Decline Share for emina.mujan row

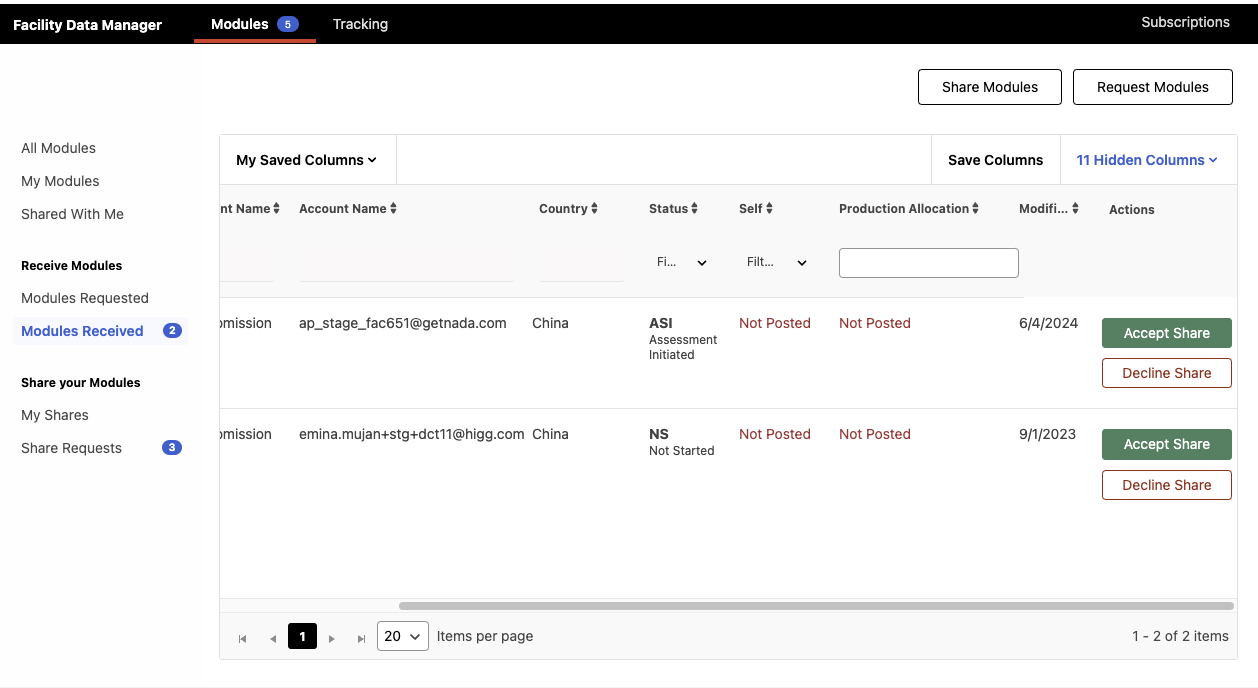pyautogui.click(x=1167, y=485)
